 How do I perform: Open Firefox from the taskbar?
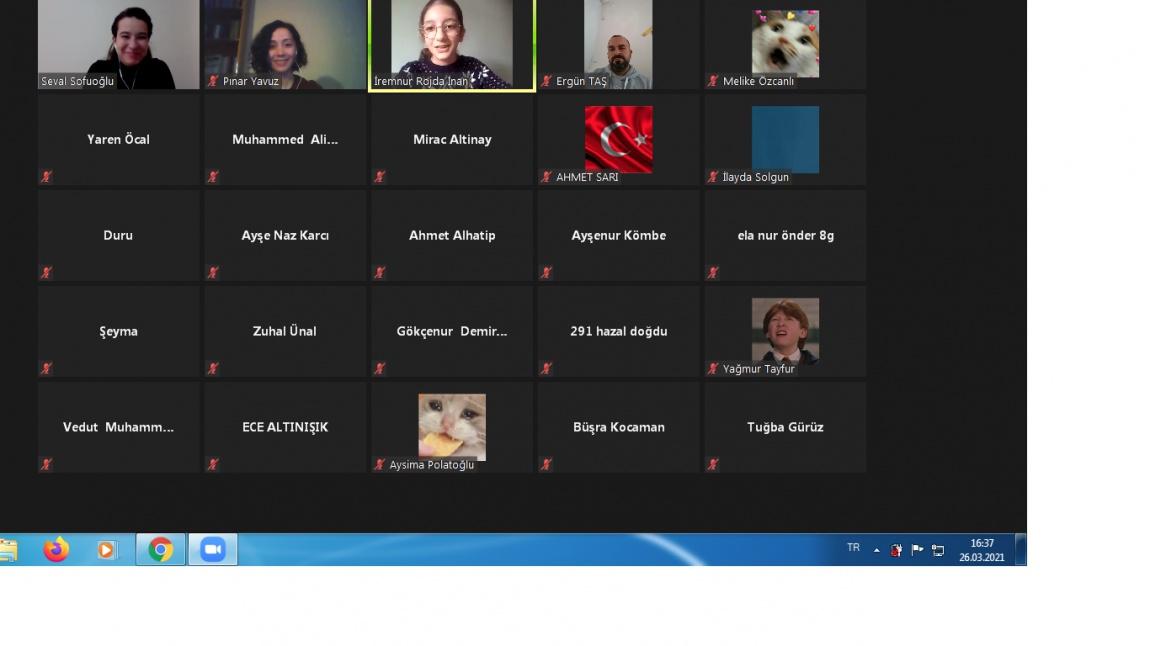coord(56,549)
